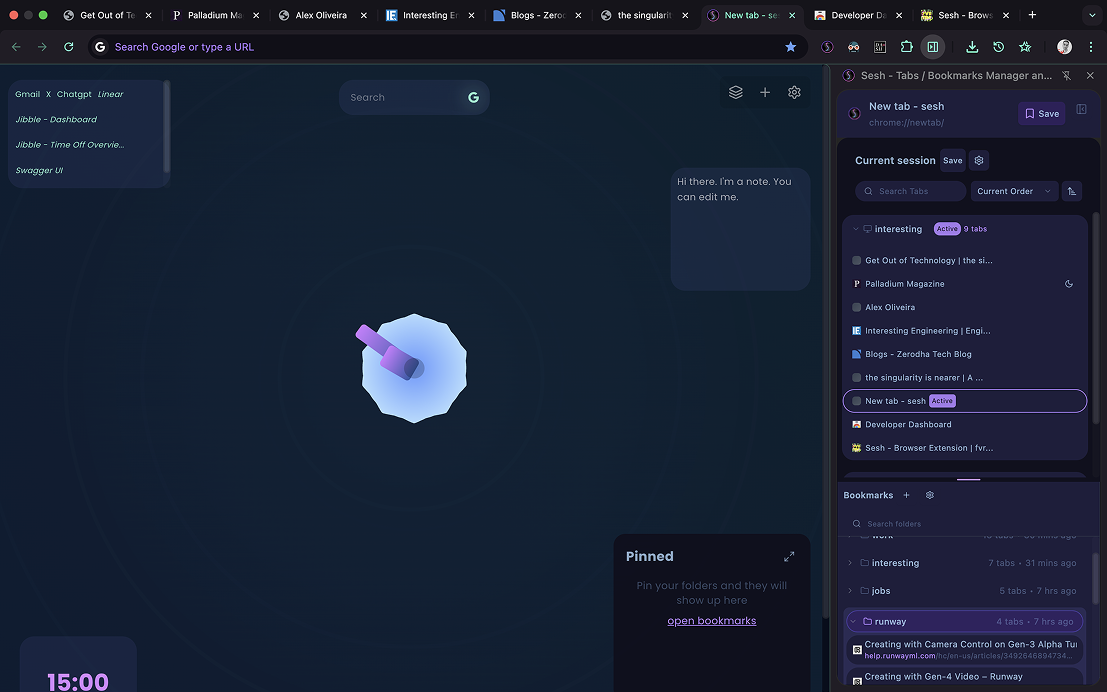Click the purple Save button for current tab
The width and height of the screenshot is (1107, 692).
(1041, 113)
